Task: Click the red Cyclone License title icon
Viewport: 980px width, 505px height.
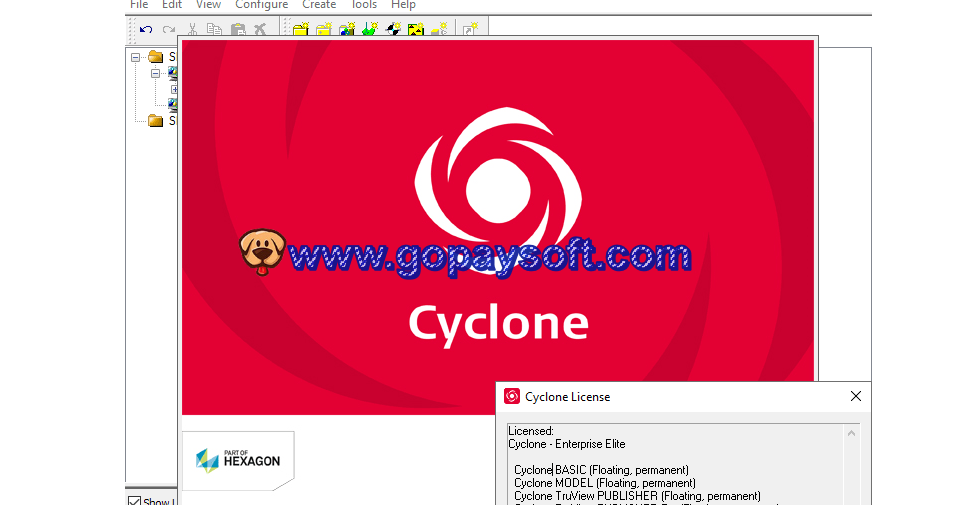Action: coord(512,396)
